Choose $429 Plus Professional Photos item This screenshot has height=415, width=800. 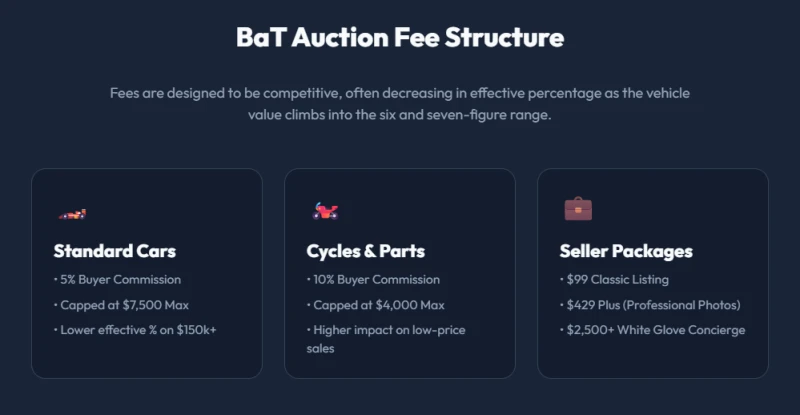coord(650,305)
